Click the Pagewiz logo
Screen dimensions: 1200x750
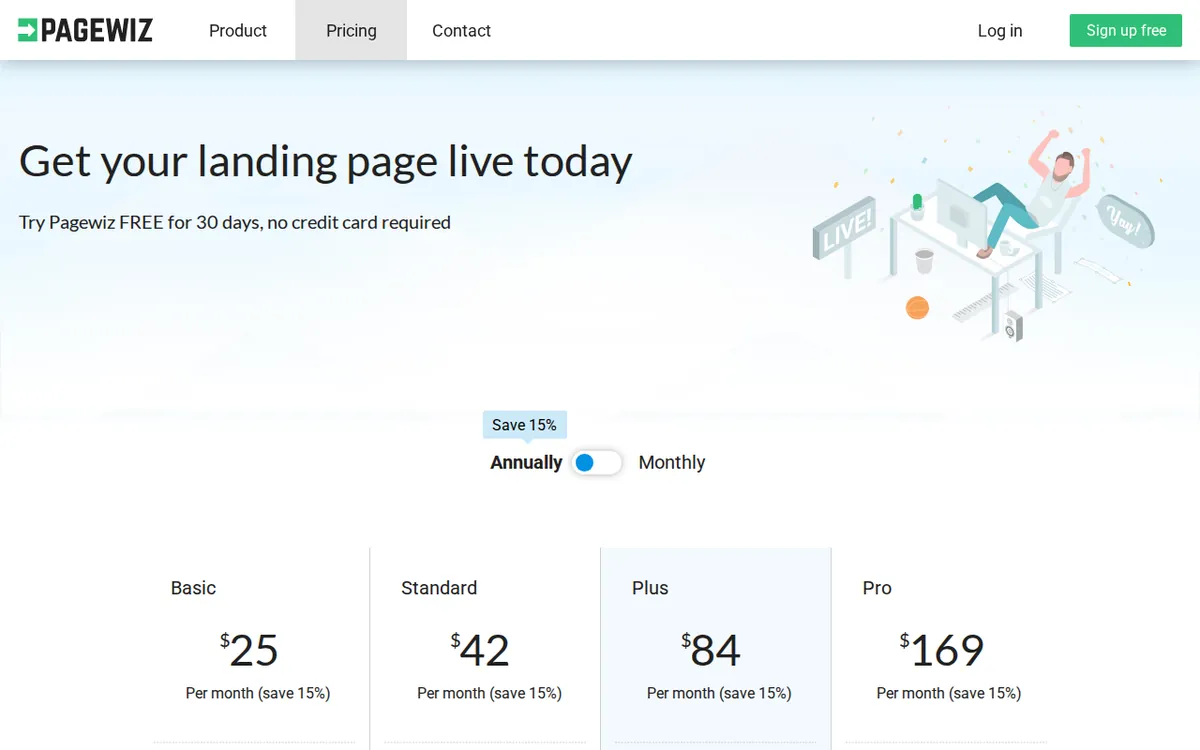85,30
